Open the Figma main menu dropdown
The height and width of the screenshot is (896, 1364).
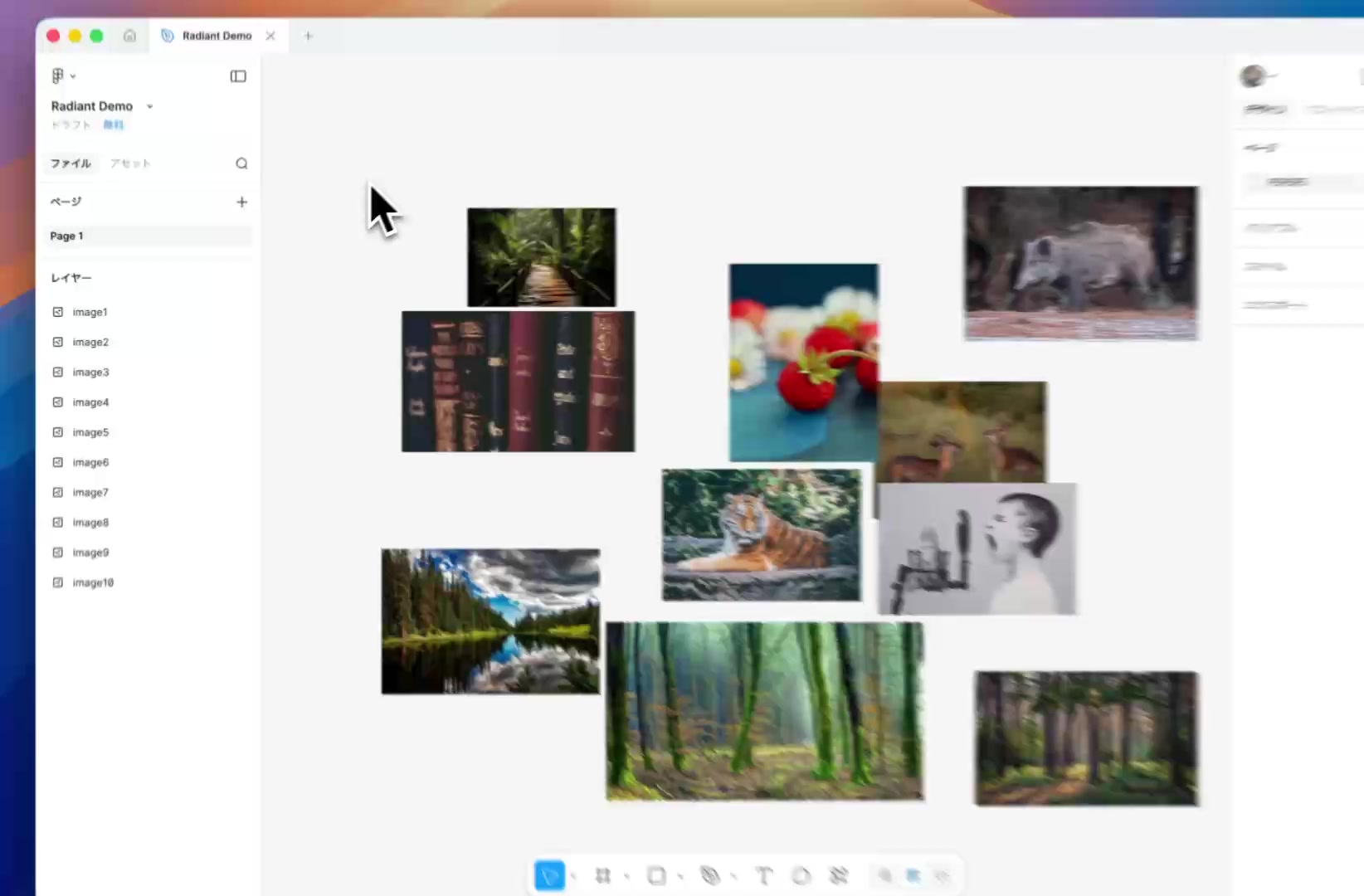[62, 76]
